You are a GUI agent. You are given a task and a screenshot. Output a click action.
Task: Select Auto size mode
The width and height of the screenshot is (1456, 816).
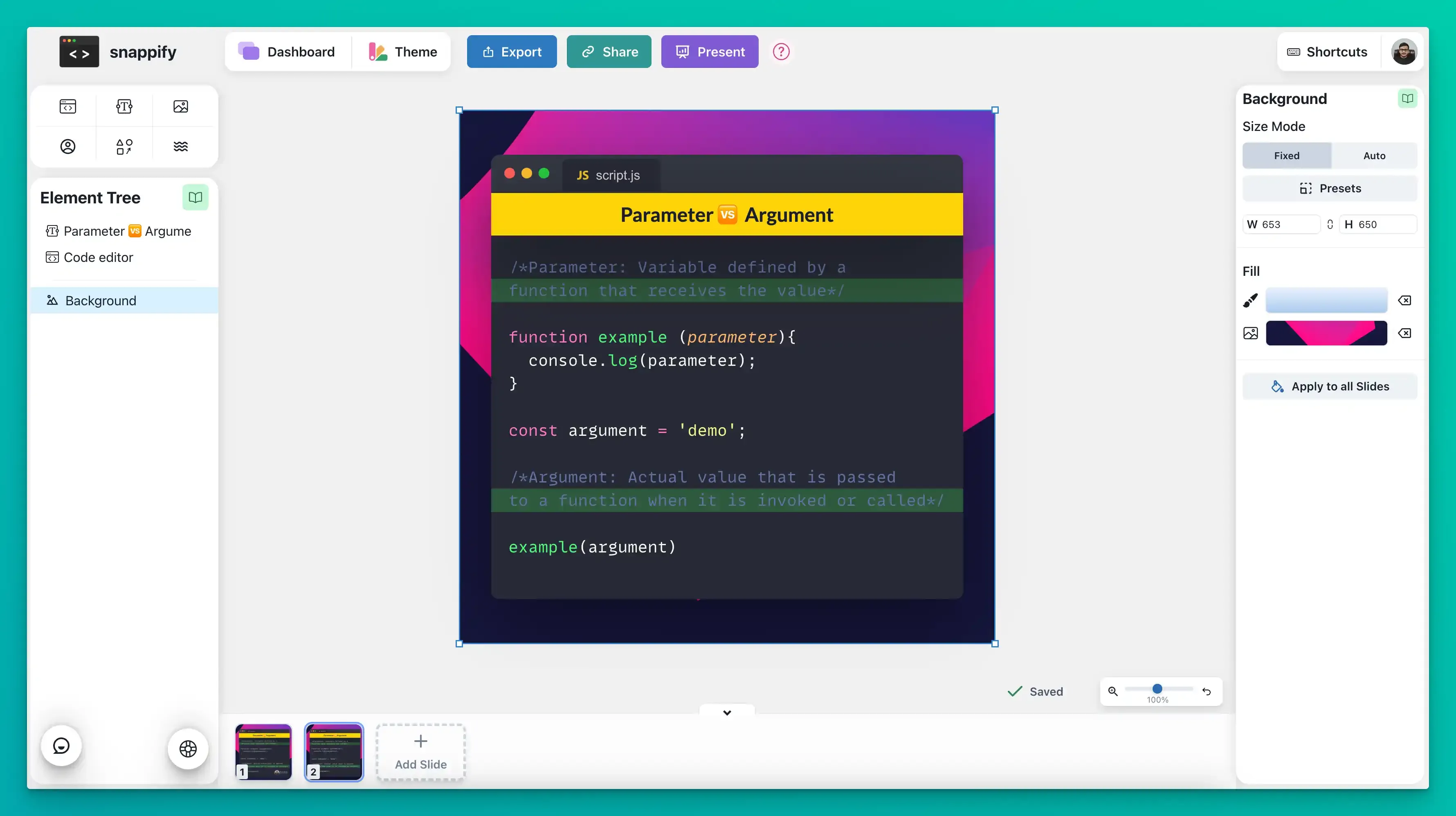pos(1374,156)
